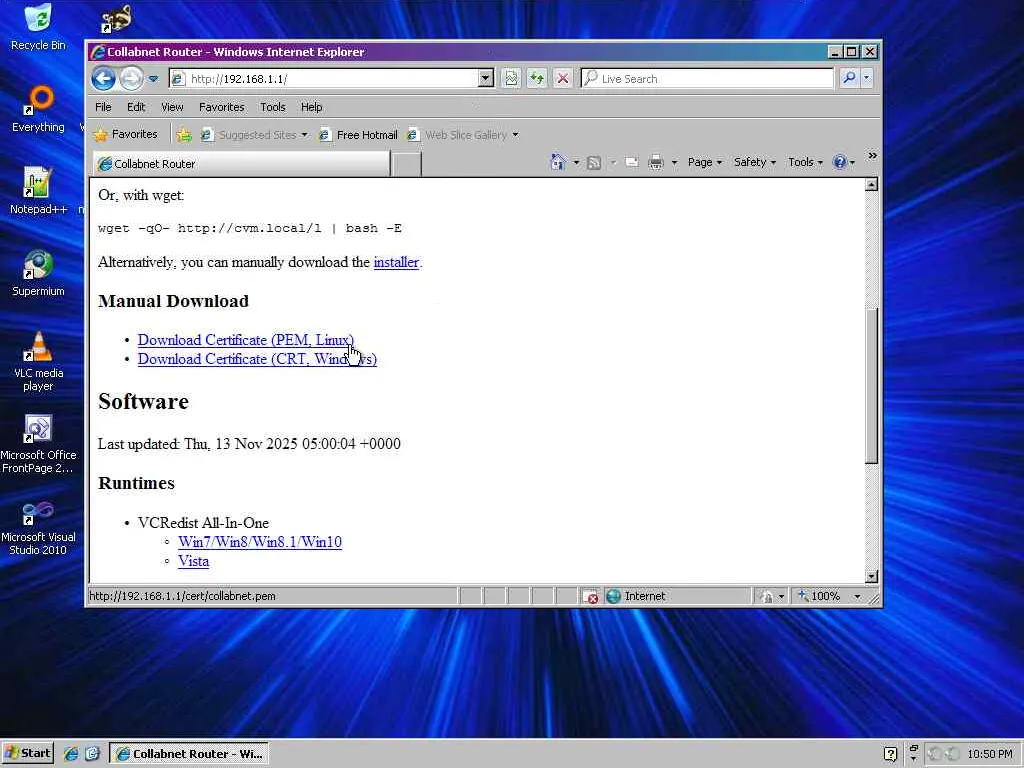Click the Internet zone globe icon
The image size is (1024, 768).
pos(613,596)
